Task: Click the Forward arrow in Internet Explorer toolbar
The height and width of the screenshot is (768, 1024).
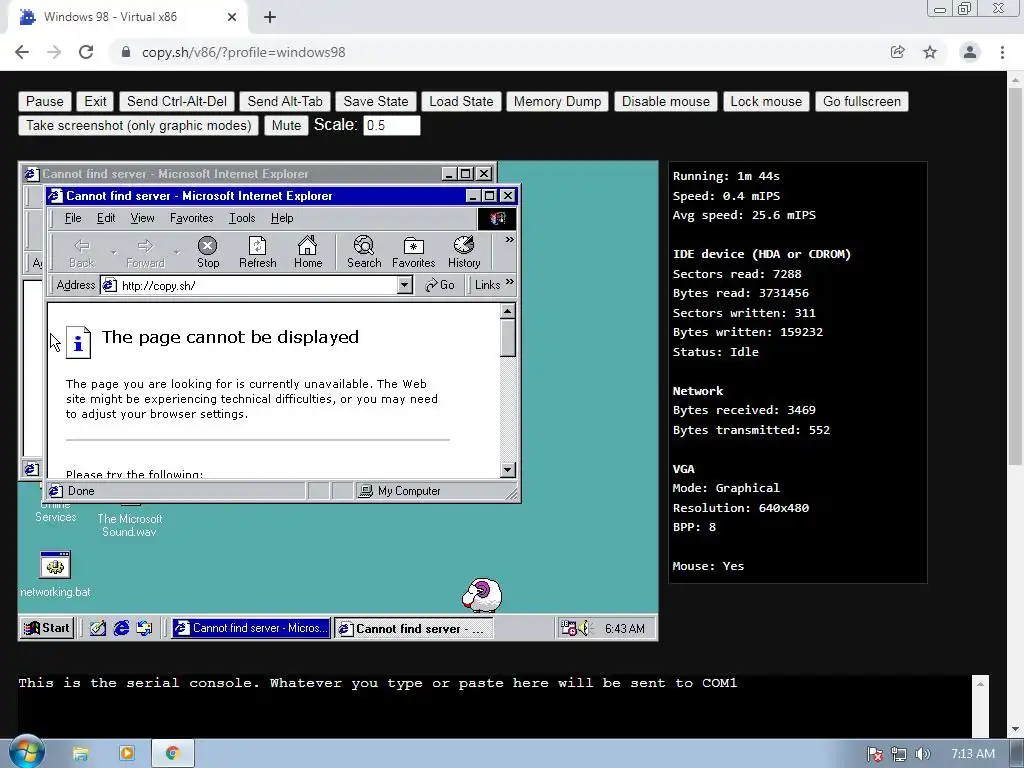Action: [x=145, y=252]
